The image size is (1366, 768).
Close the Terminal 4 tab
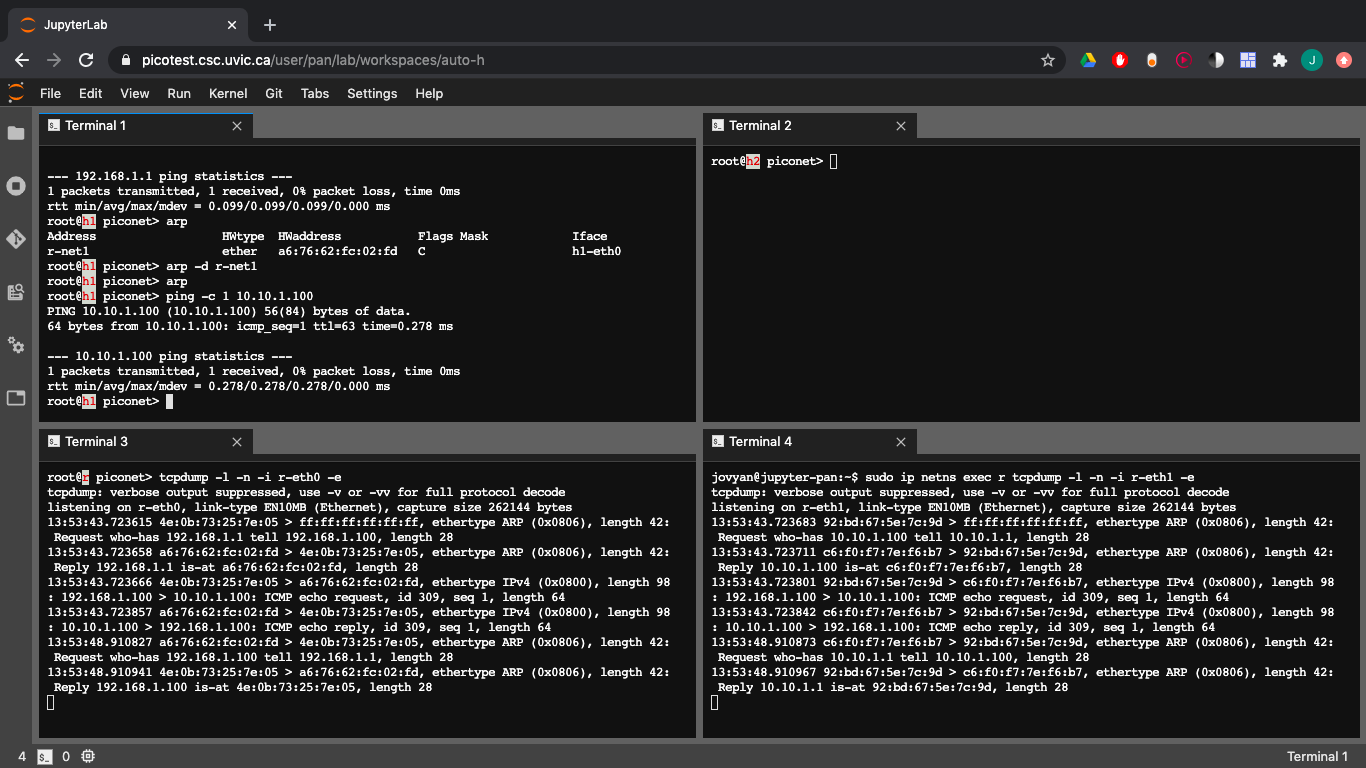[x=901, y=442]
